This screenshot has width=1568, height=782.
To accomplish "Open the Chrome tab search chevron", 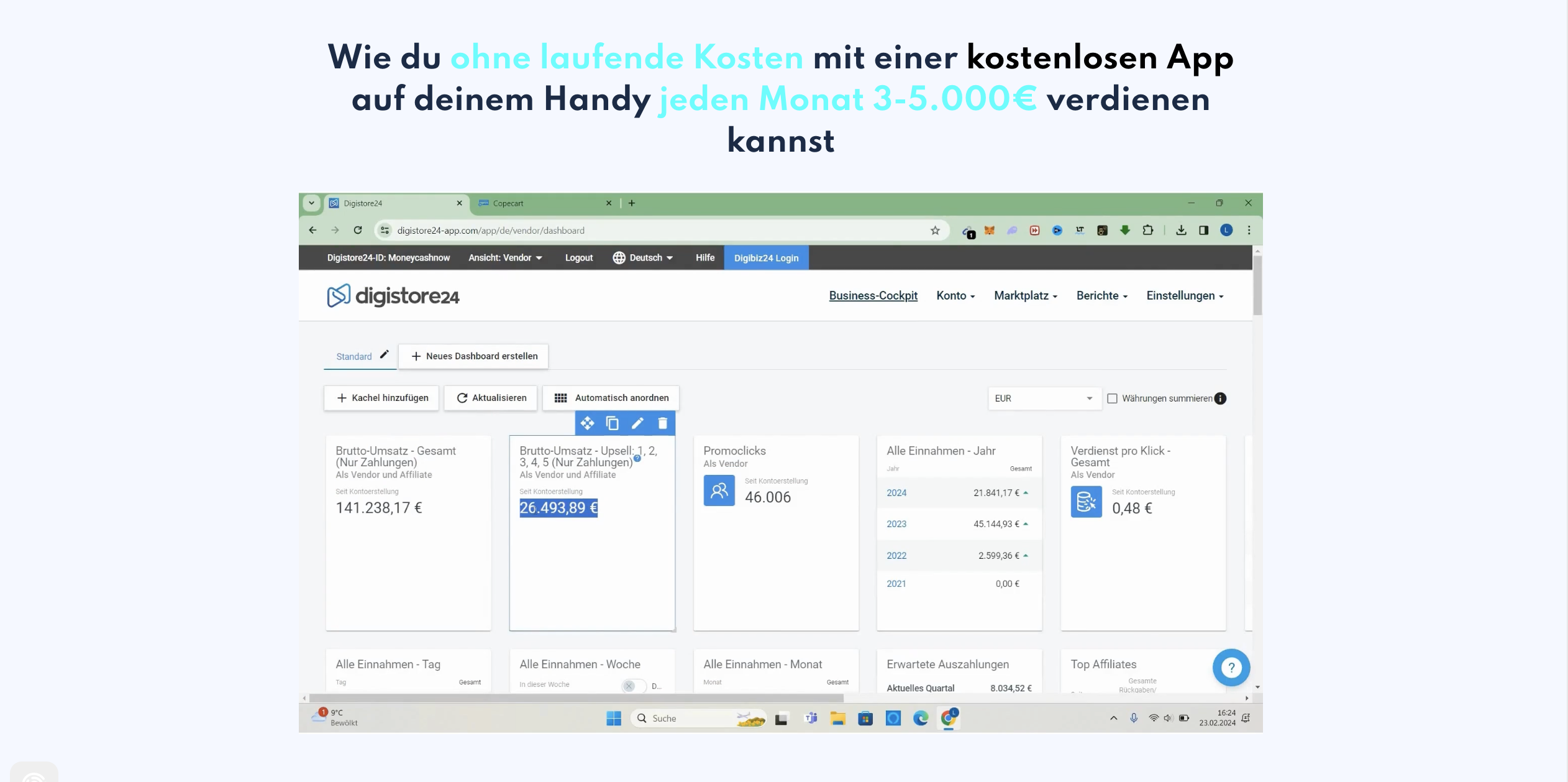I will [x=311, y=203].
